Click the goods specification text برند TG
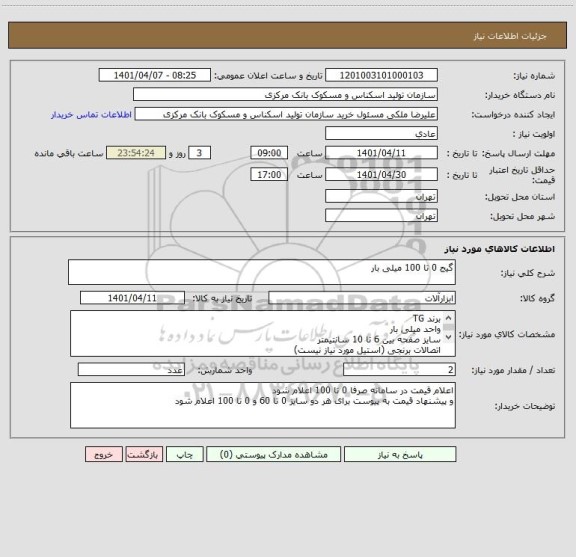The image size is (576, 557). [426, 318]
